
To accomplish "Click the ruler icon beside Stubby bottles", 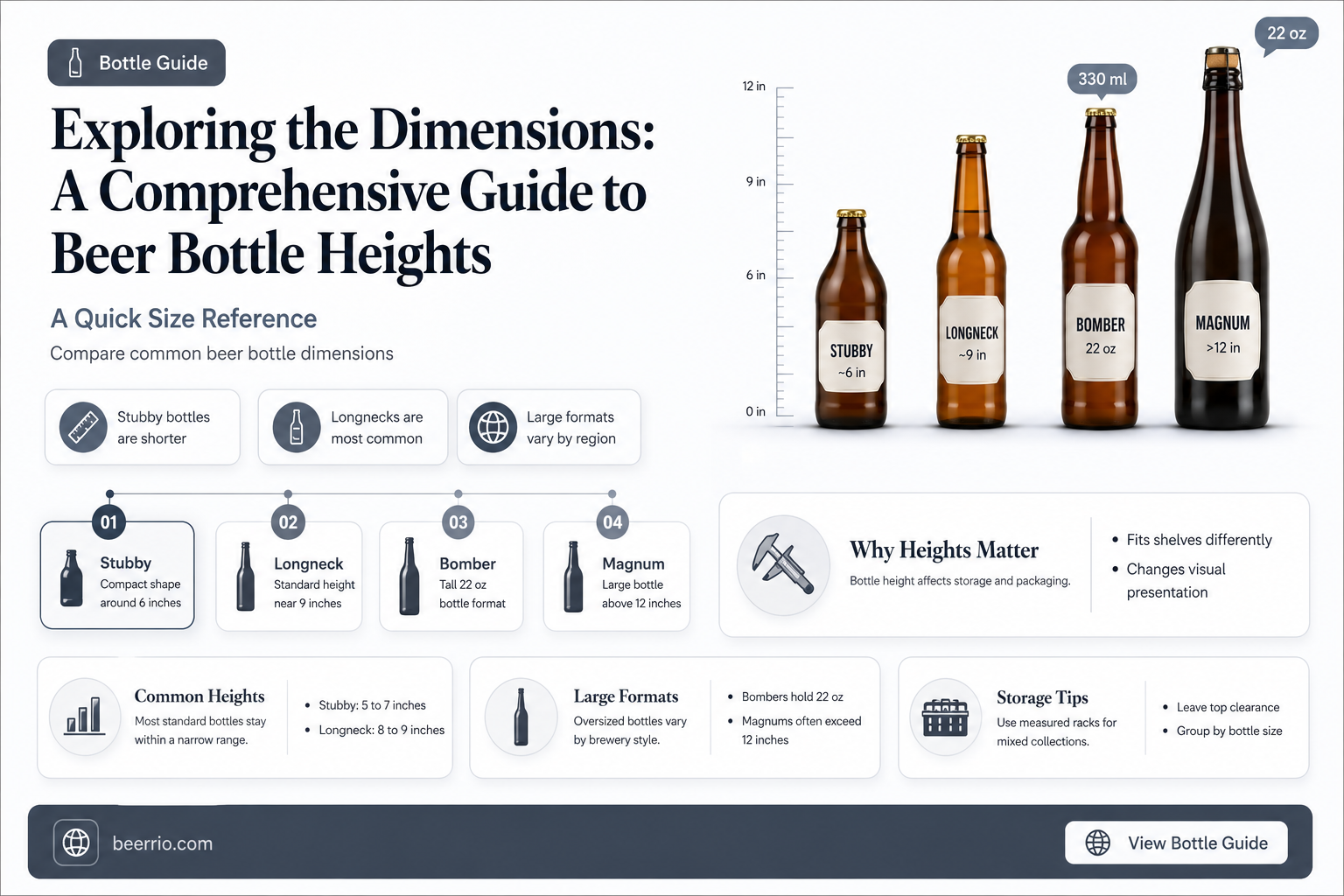I will click(83, 427).
